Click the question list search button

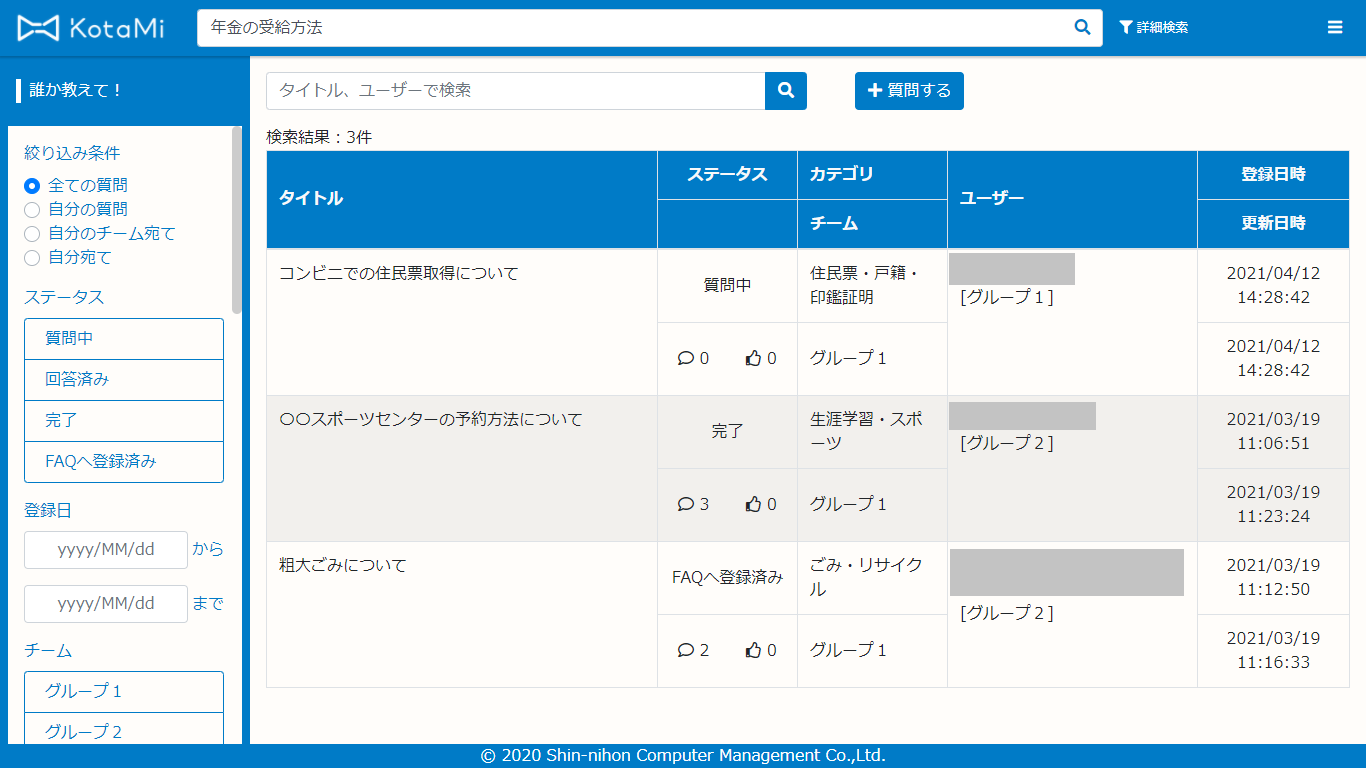[786, 91]
